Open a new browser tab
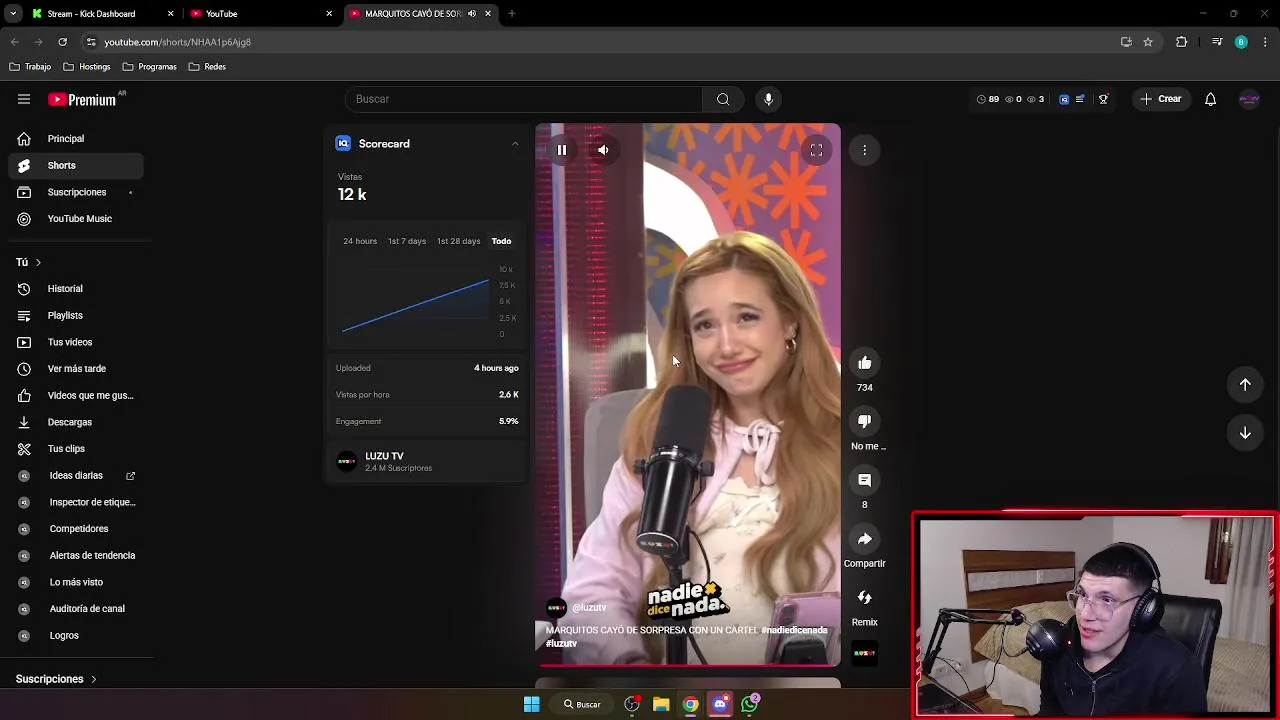This screenshot has width=1280, height=720. [511, 14]
